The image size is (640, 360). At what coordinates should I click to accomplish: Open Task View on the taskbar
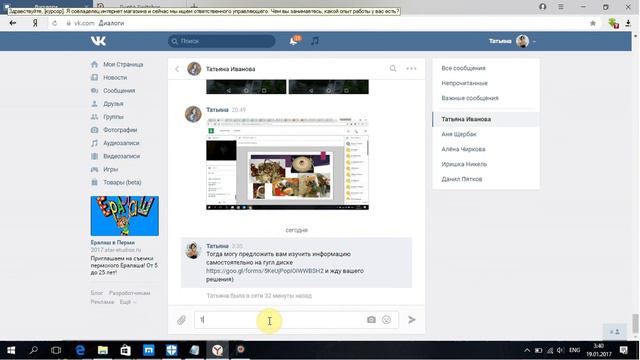click(56, 350)
